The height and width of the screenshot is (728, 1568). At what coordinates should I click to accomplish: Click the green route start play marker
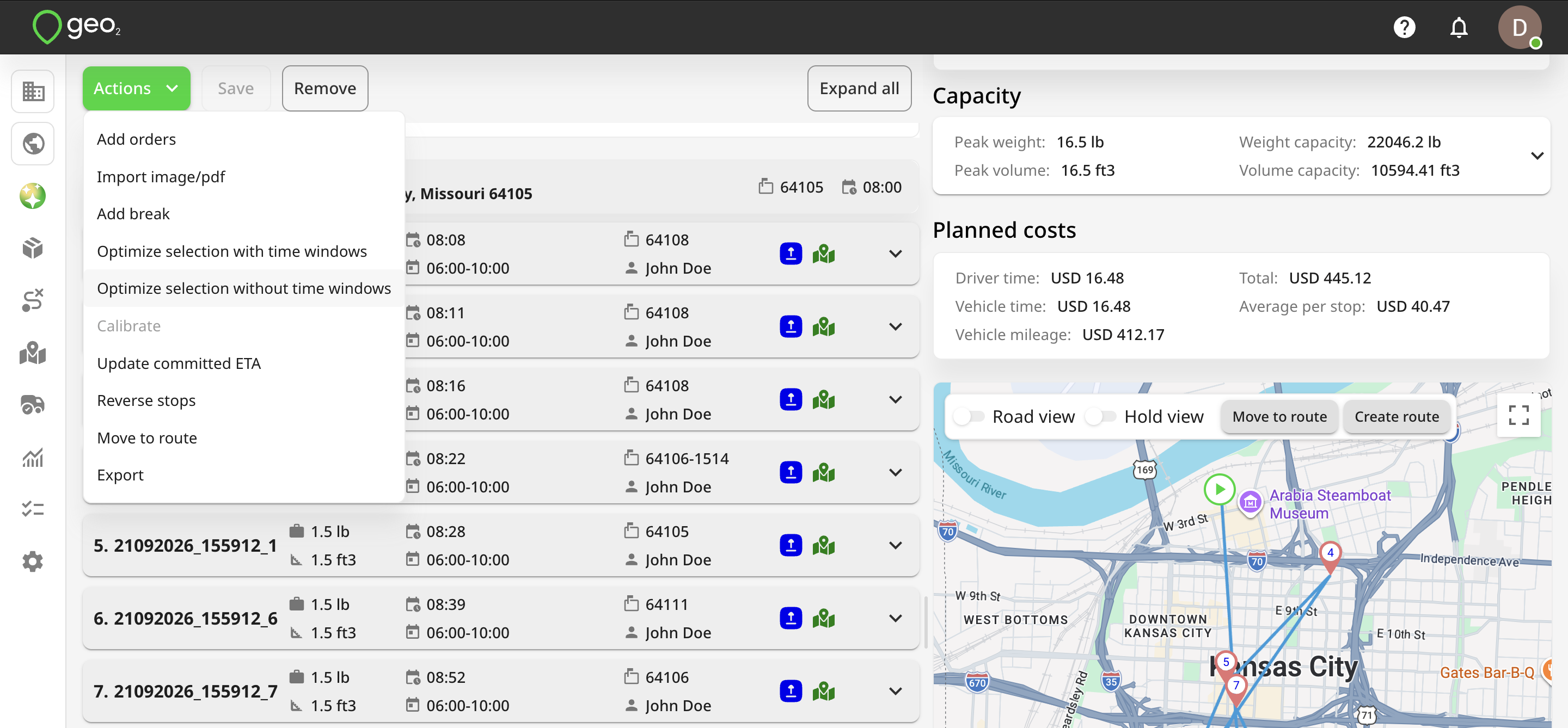tap(1219, 489)
